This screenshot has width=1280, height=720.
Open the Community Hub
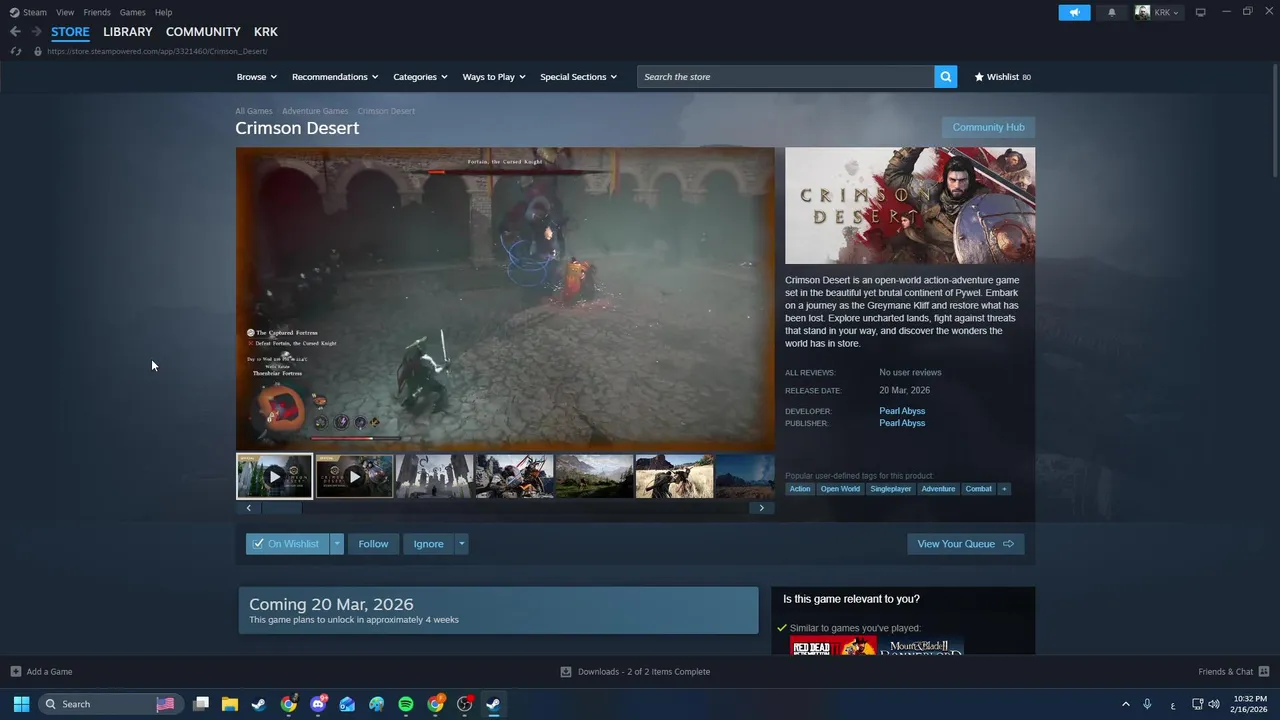tap(988, 127)
